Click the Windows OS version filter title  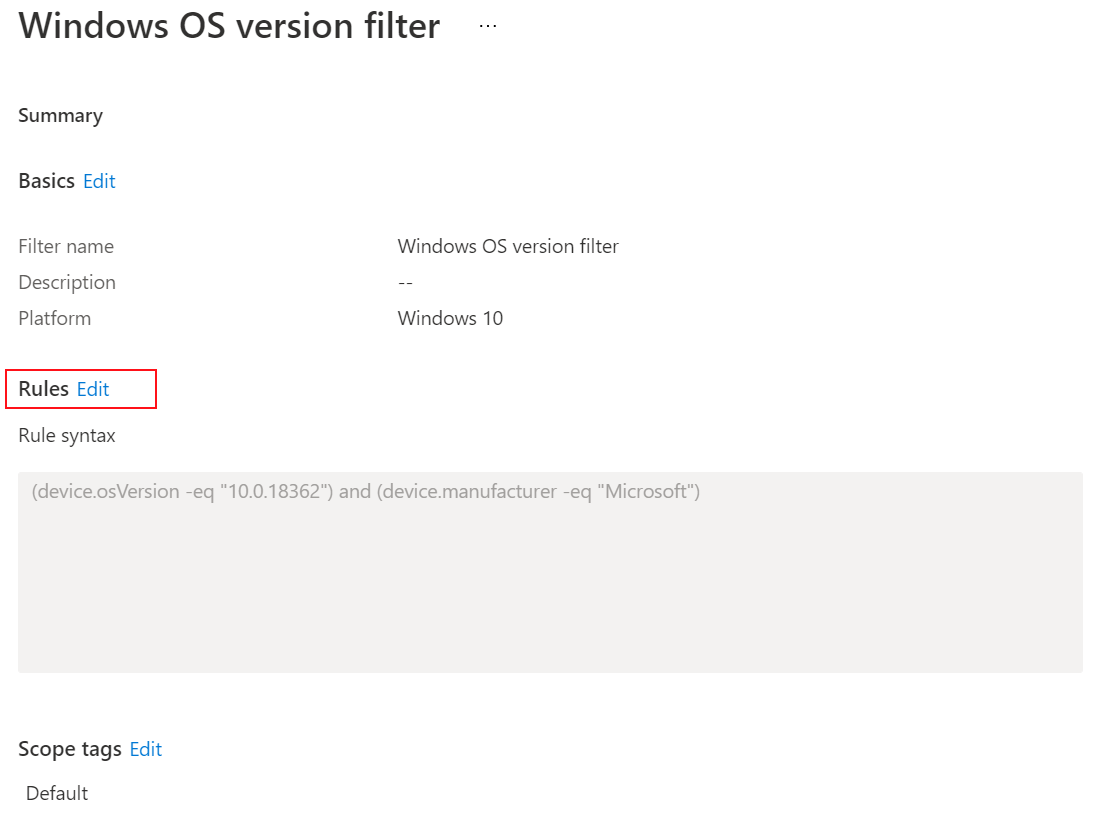[228, 25]
